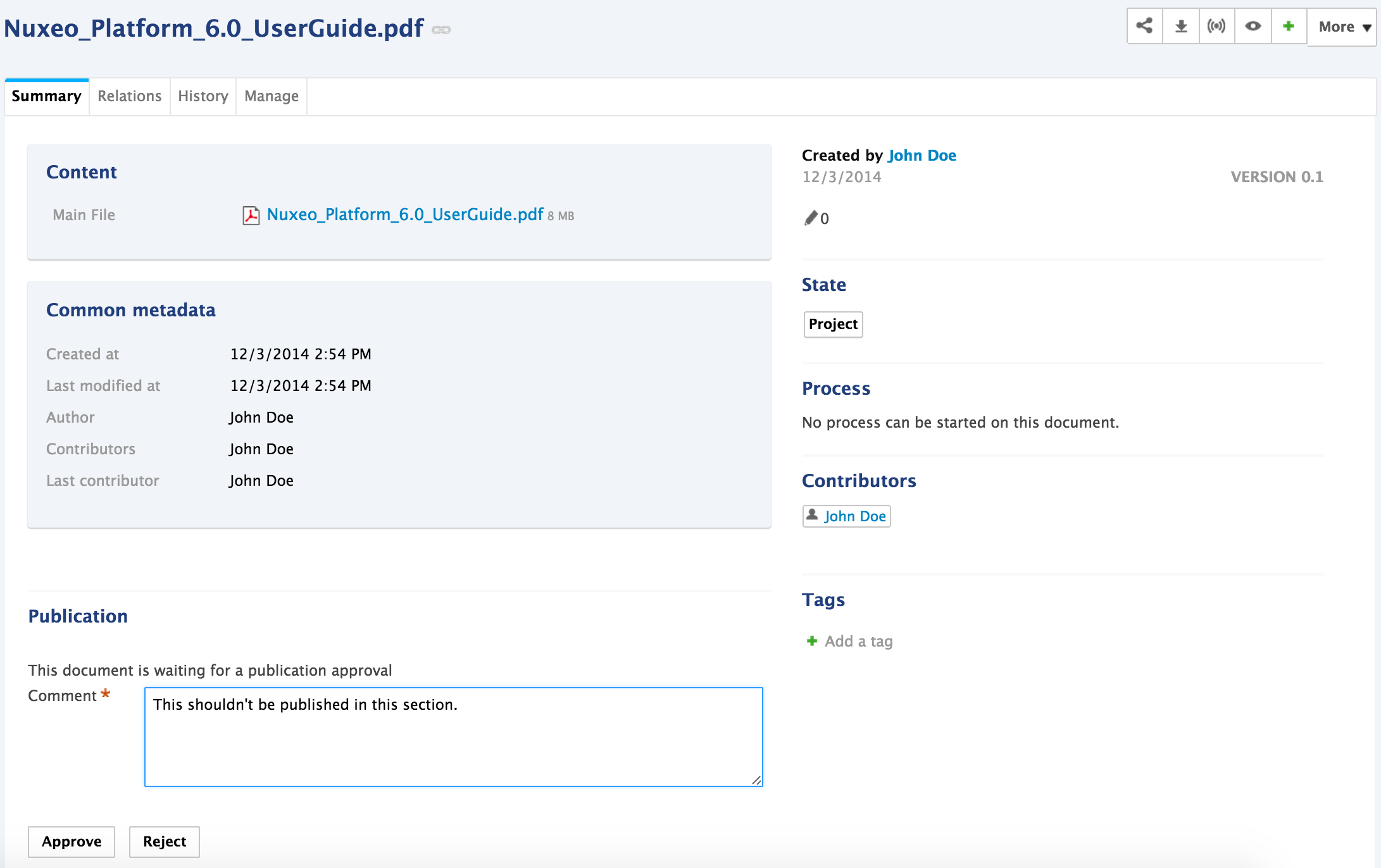Screen dimensions: 1381x868
Task: Click the Common metadata heading
Action: (x=131, y=310)
